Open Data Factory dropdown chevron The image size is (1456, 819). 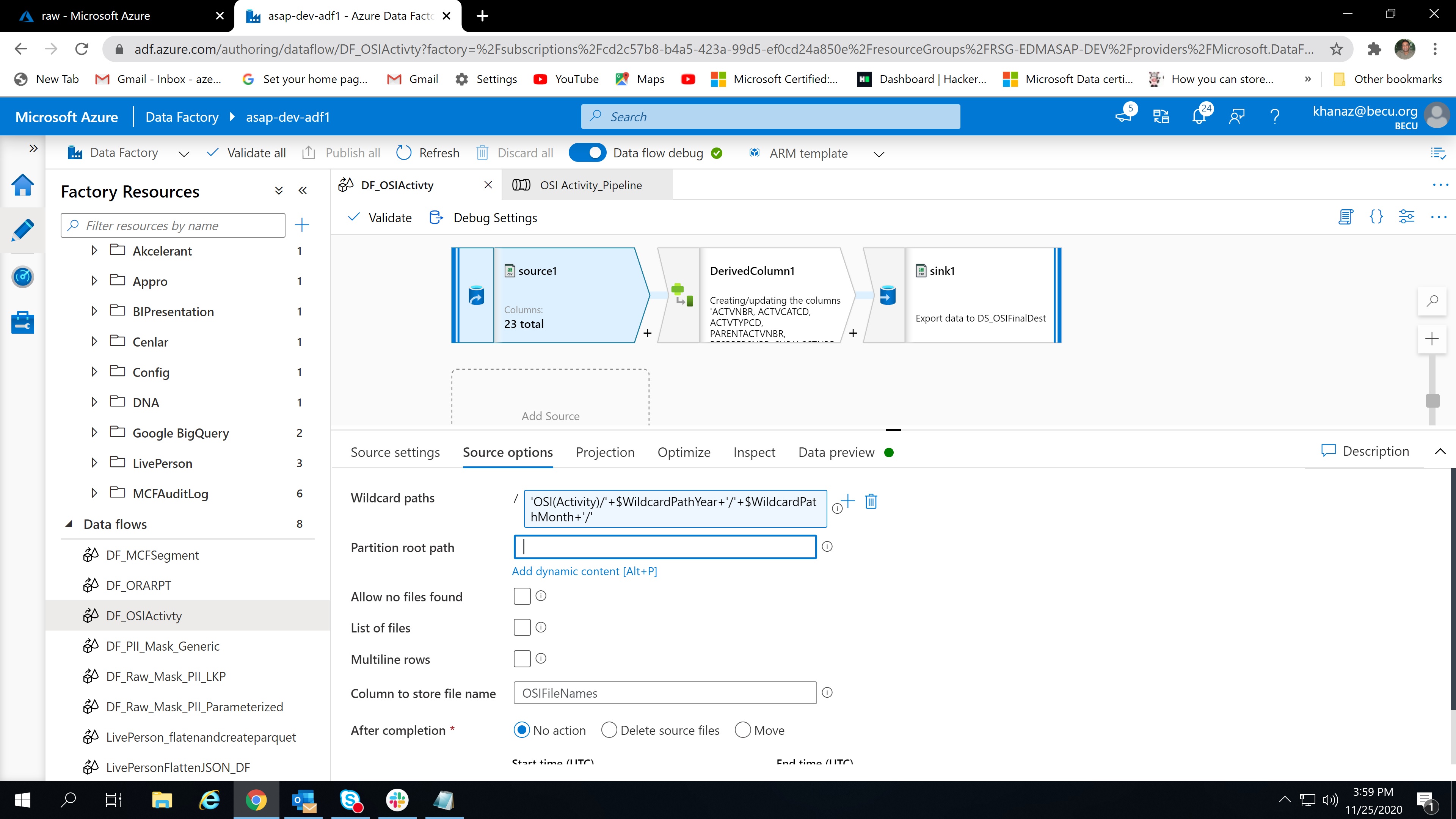[184, 153]
